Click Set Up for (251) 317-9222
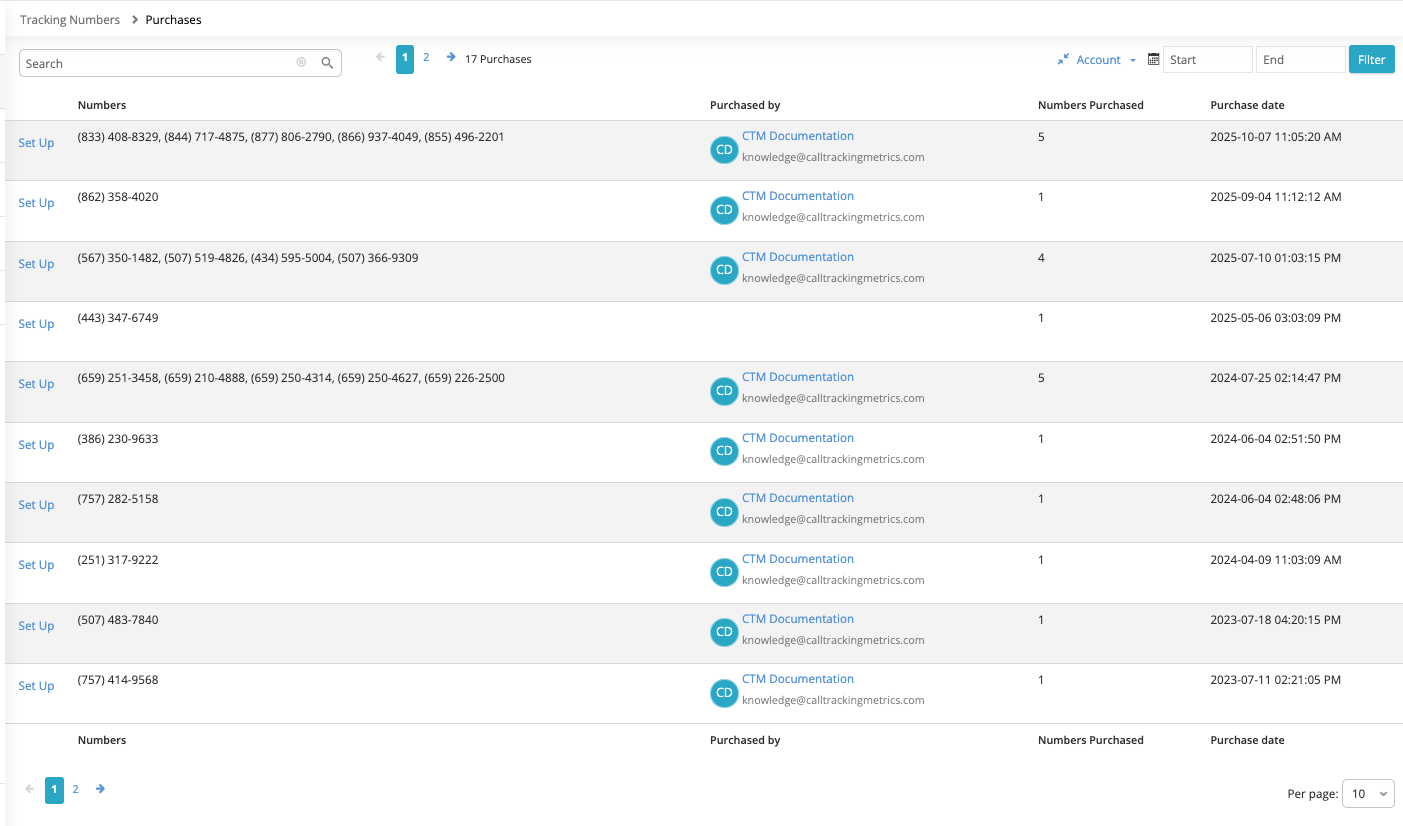 coord(36,565)
